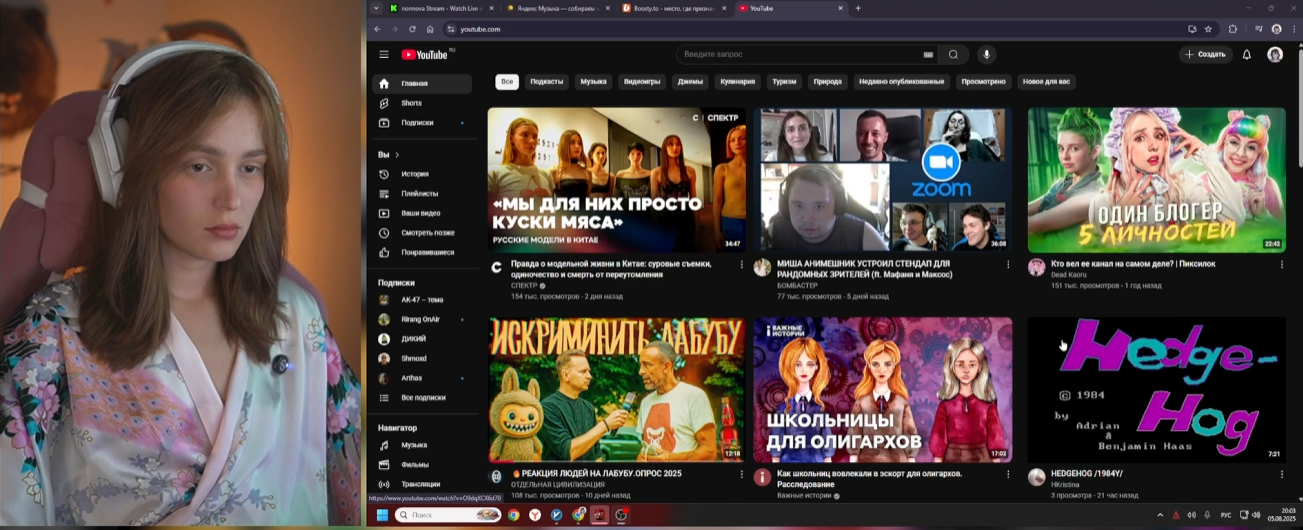This screenshot has height=530, width=1303.
Task: Open the browser tab search dropdown
Action: (376, 8)
